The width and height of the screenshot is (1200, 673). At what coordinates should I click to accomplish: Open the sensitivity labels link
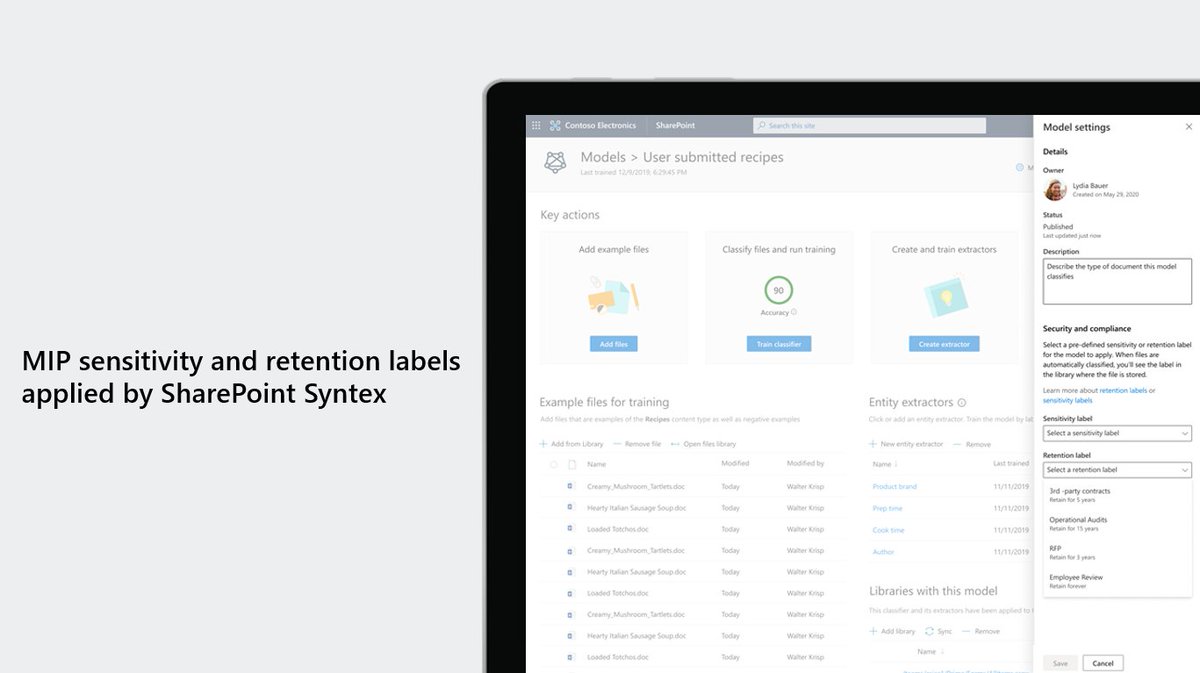1067,400
